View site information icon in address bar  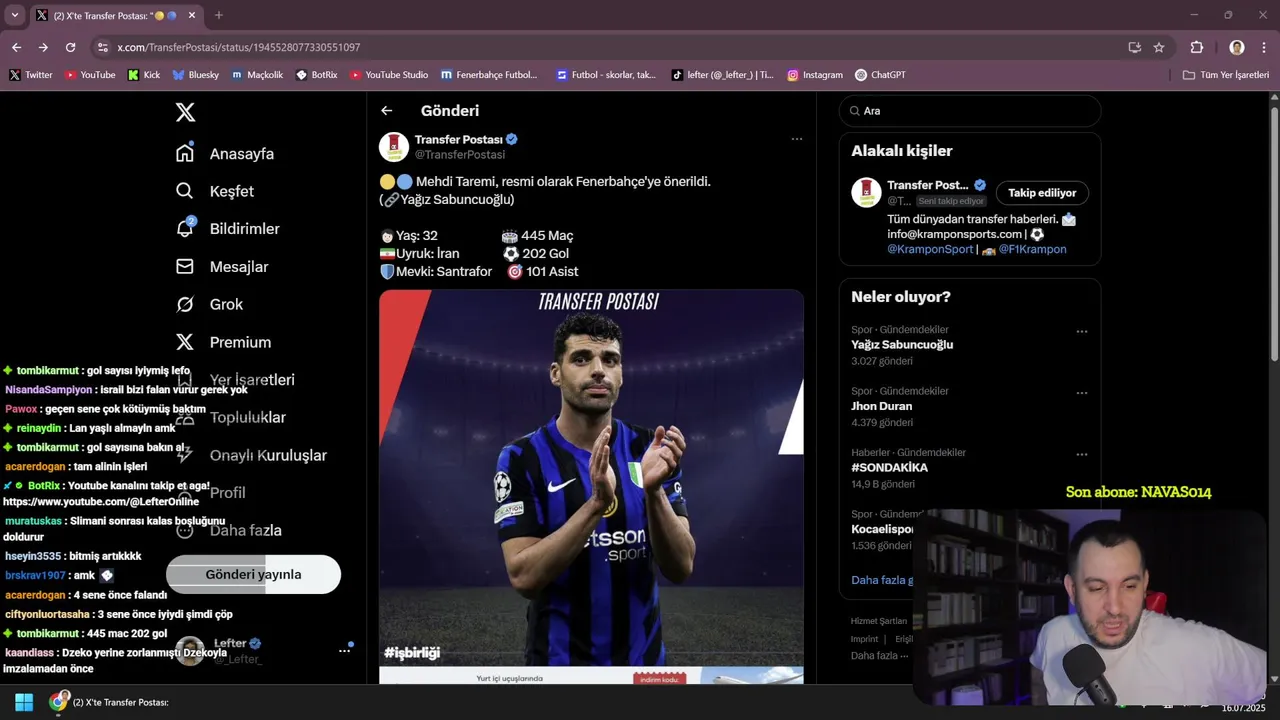[x=102, y=47]
